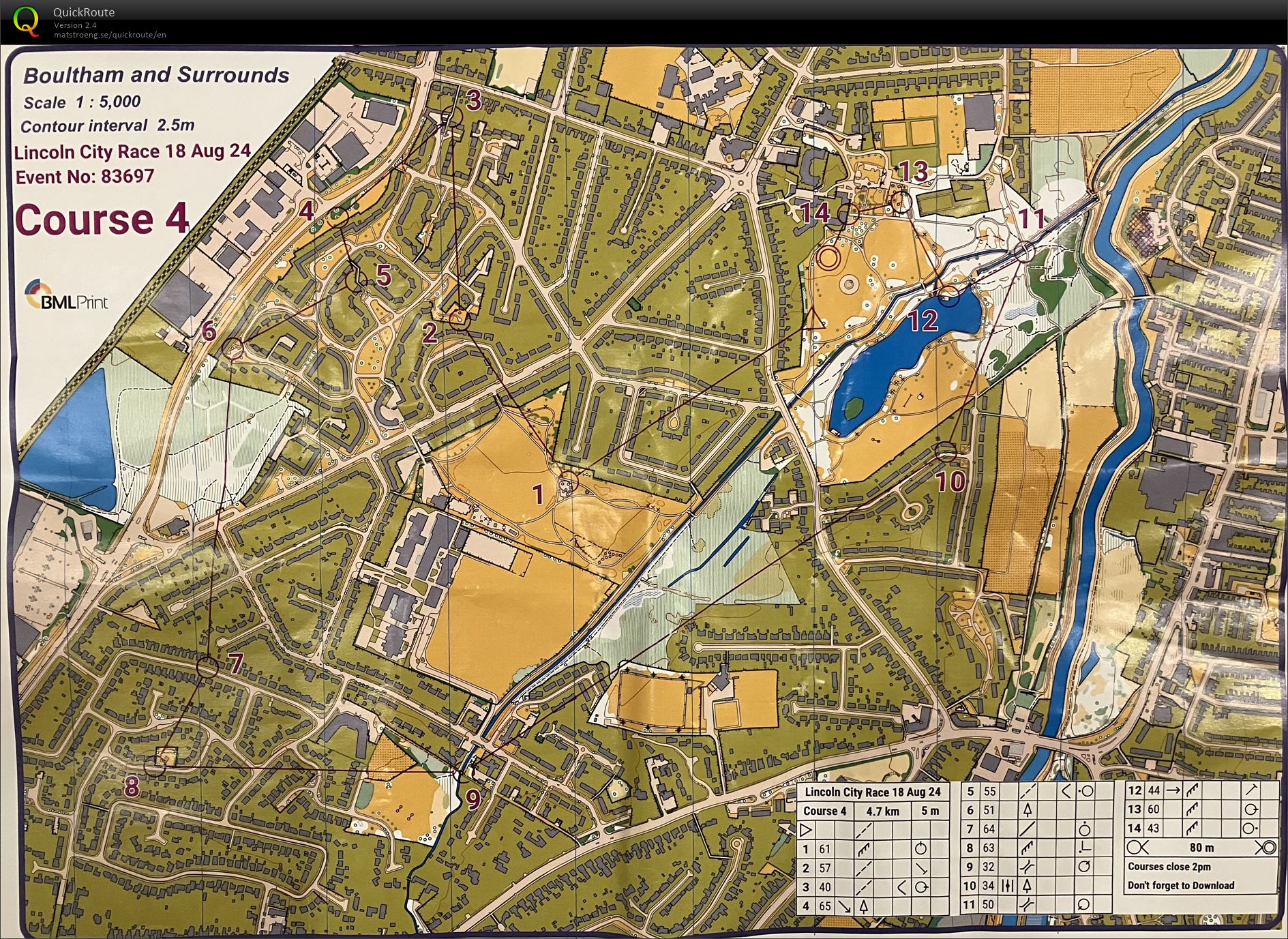Click control number 14 on the map
Image resolution: width=1288 pixels, height=939 pixels.
(815, 212)
